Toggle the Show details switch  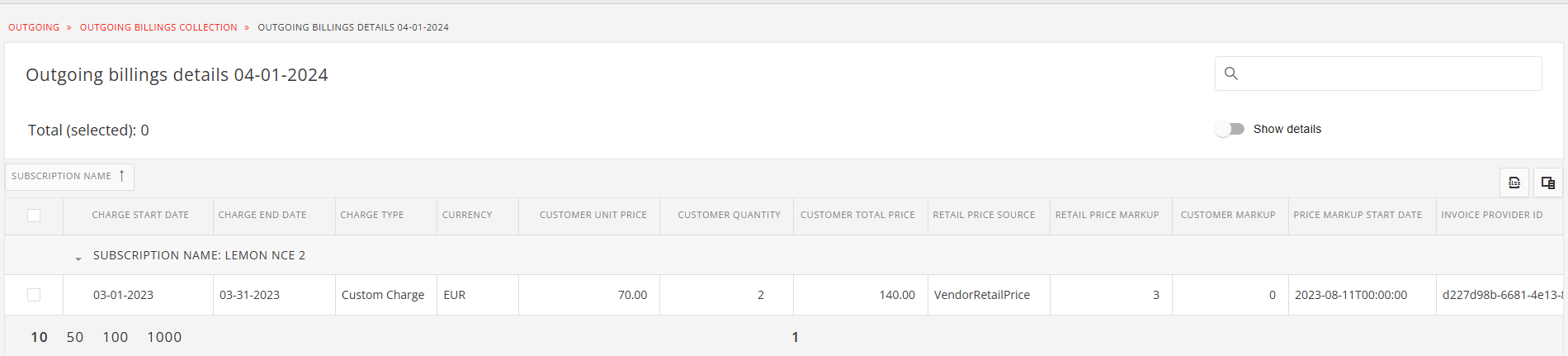point(1230,129)
